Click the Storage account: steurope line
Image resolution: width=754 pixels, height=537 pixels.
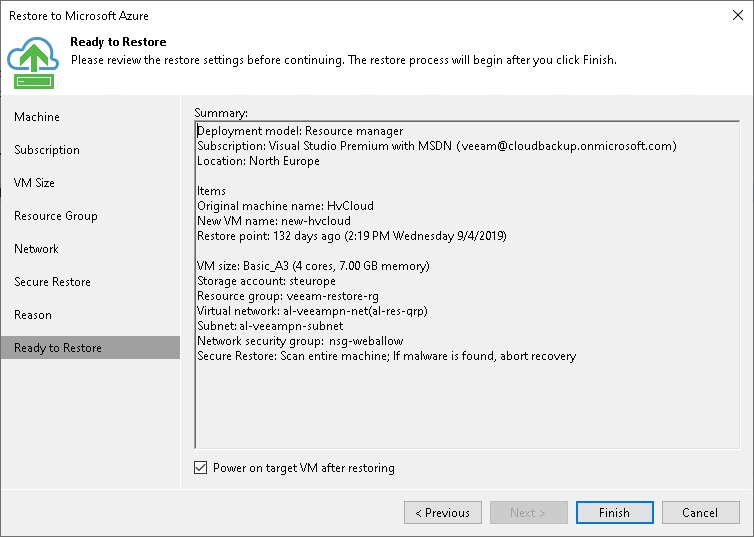coord(266,281)
